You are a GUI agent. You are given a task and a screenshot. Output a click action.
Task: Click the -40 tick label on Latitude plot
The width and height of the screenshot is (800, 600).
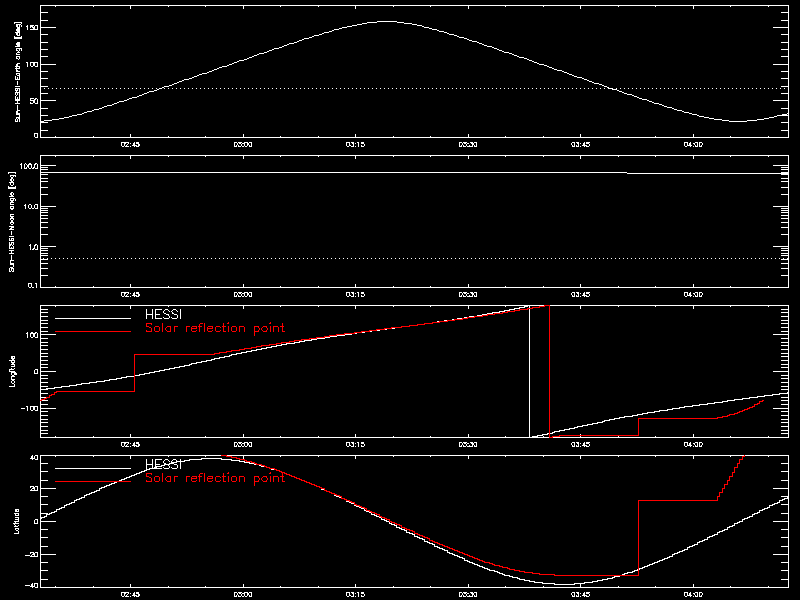pos(31,585)
